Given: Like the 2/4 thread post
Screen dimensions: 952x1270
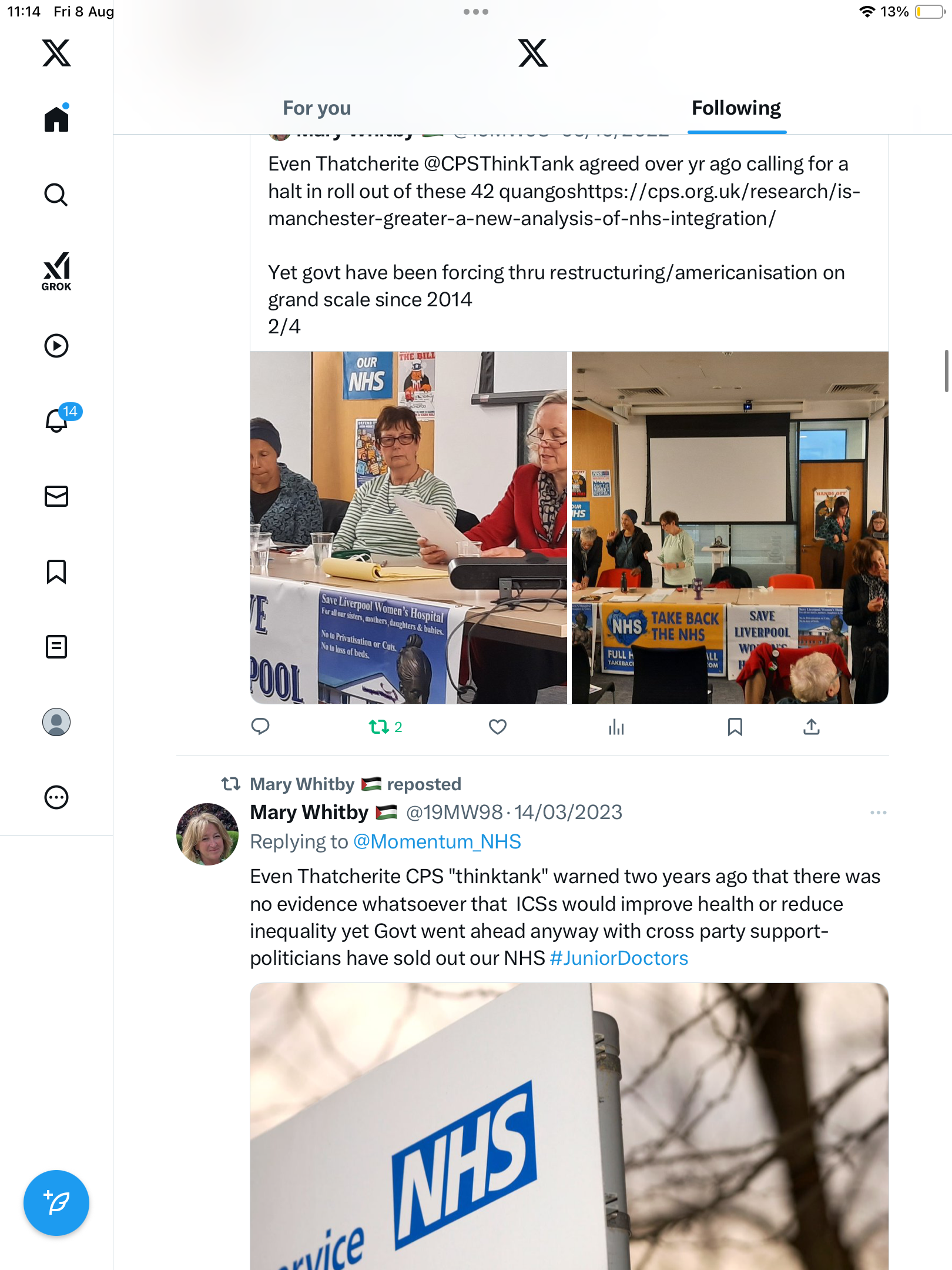Looking at the screenshot, I should pos(498,727).
